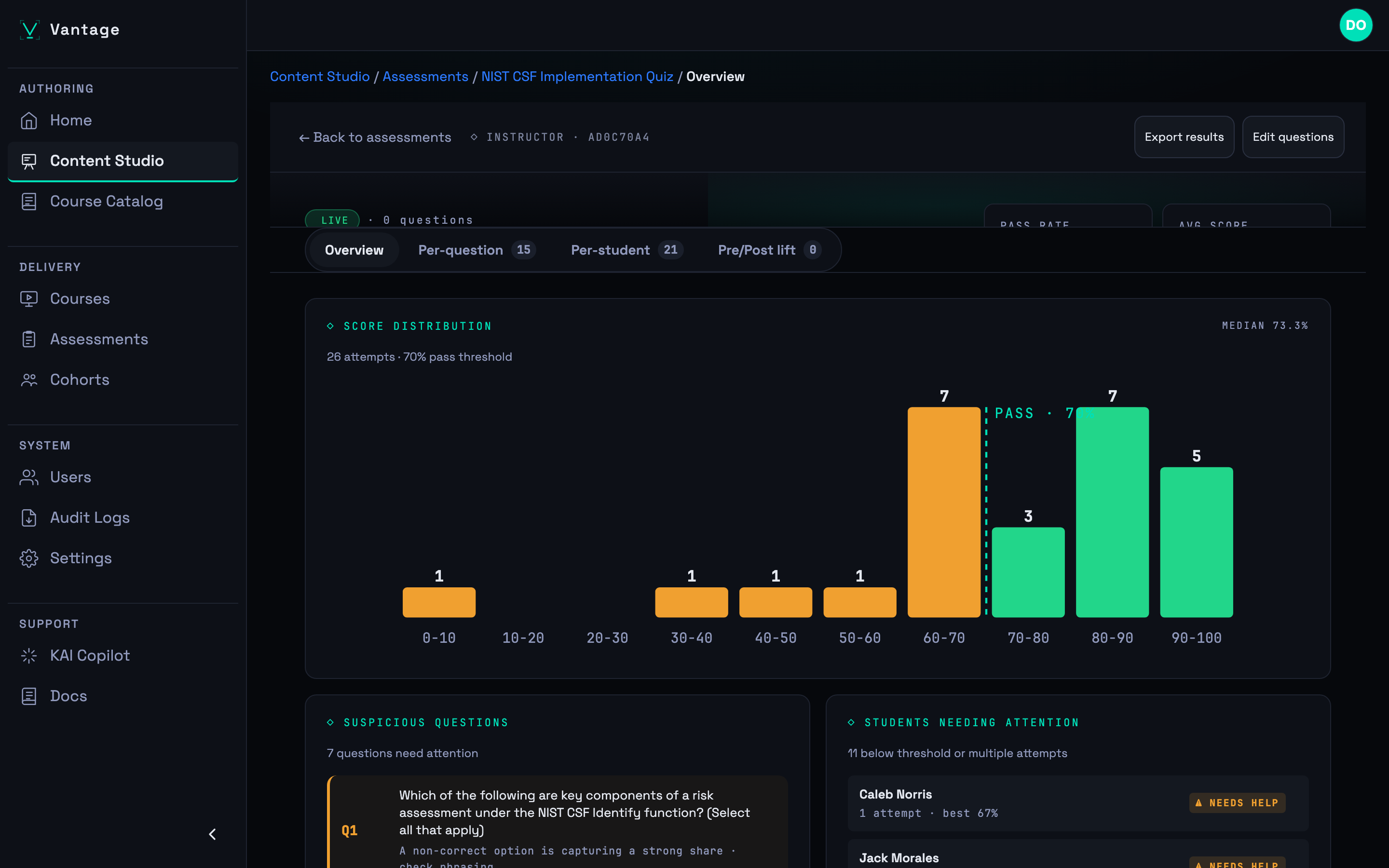Open the Home icon in sidebar
The height and width of the screenshot is (868, 1389).
(x=29, y=121)
